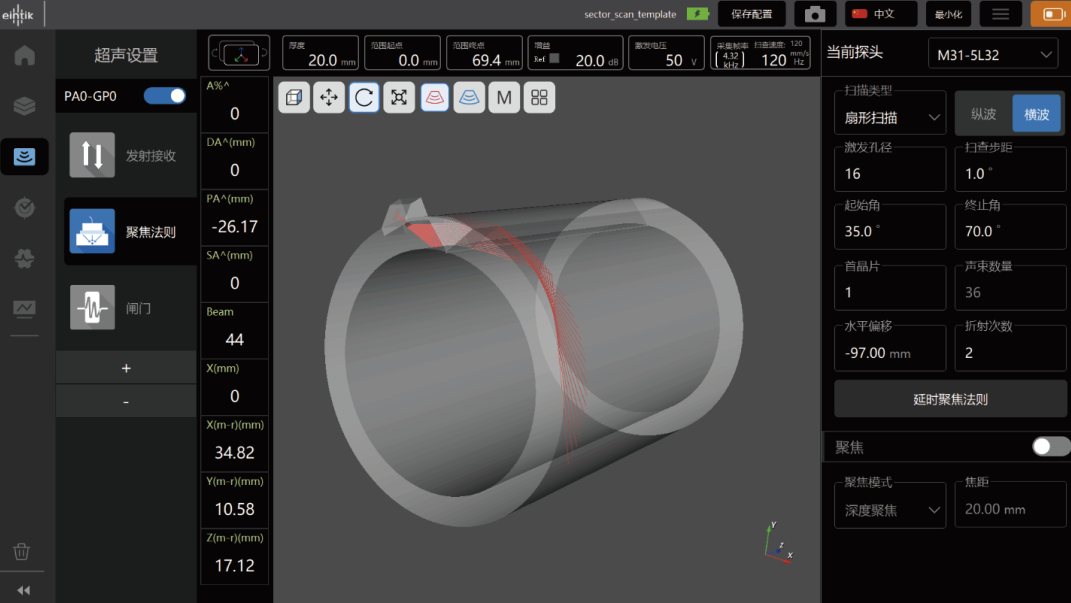Image resolution: width=1071 pixels, height=603 pixels.
Task: Click the trash bin icon
Action: (22, 551)
